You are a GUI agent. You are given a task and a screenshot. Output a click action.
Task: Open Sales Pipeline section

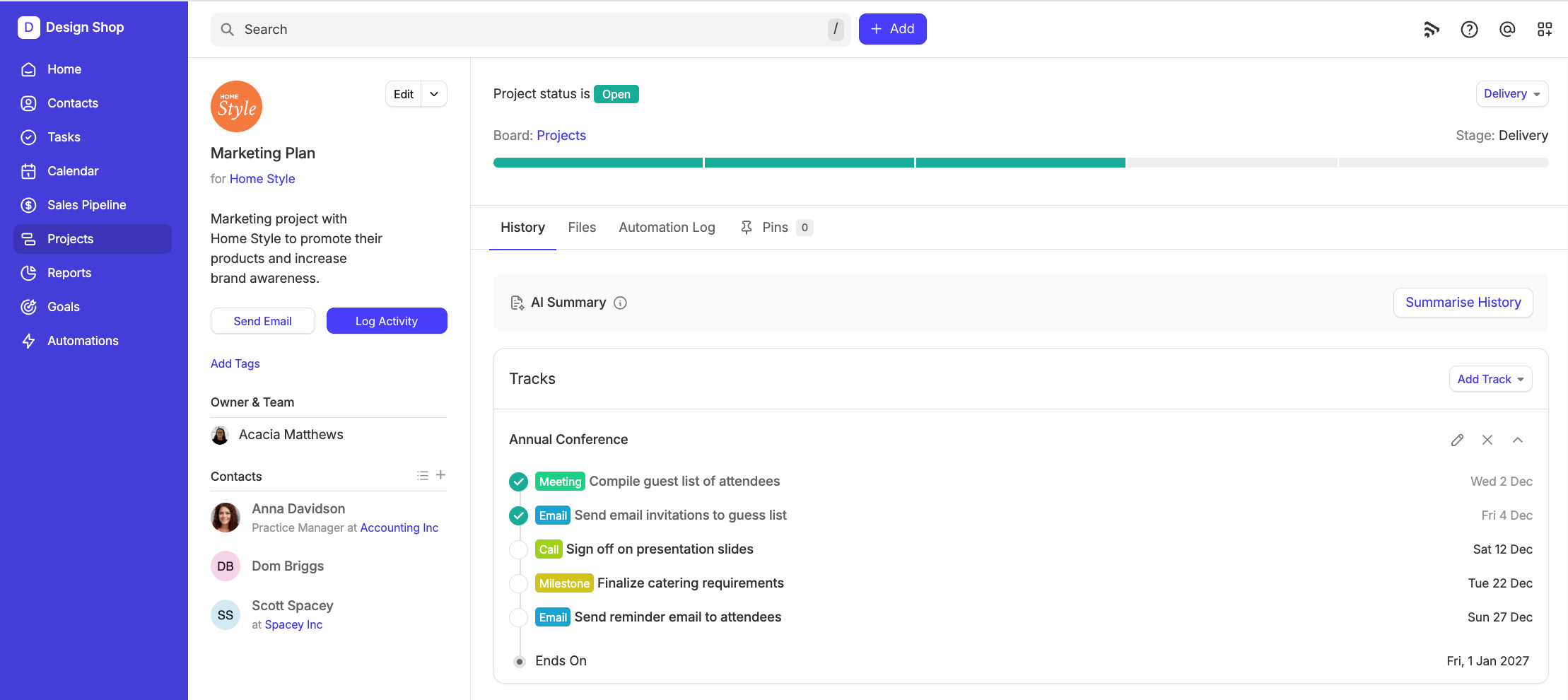click(93, 205)
